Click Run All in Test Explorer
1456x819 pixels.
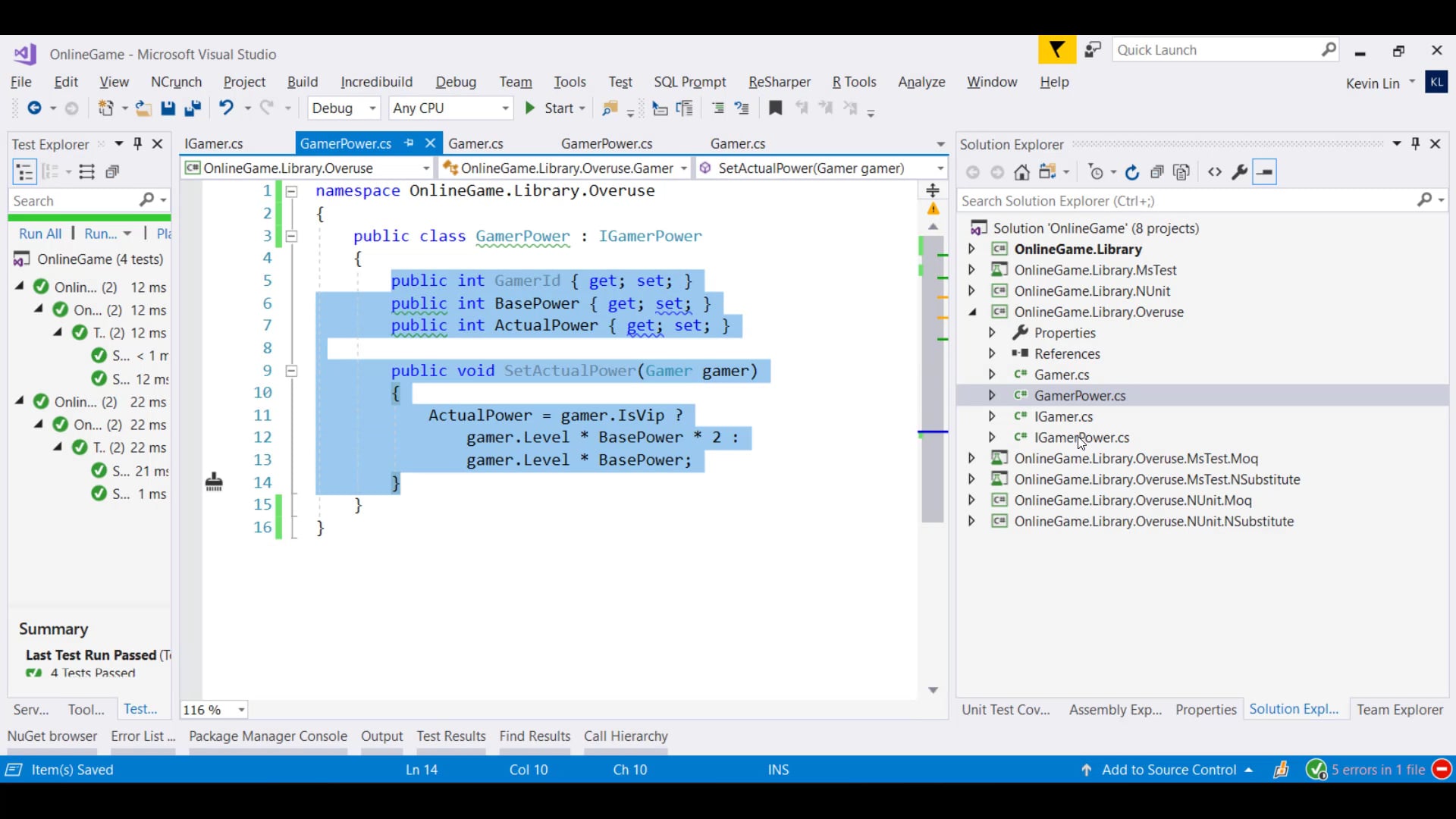click(x=40, y=234)
